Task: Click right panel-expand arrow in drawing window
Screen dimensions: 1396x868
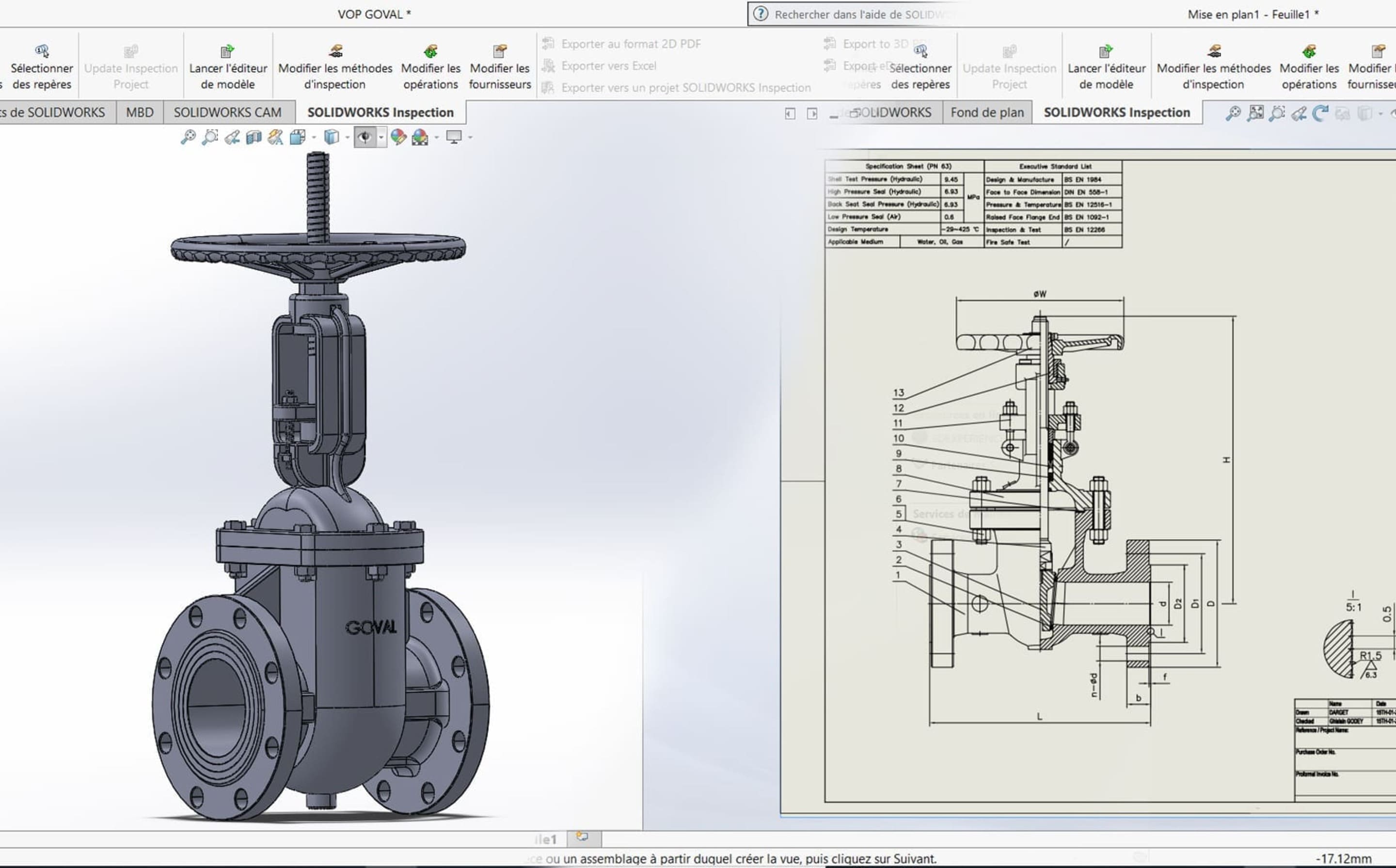Action: [x=811, y=114]
